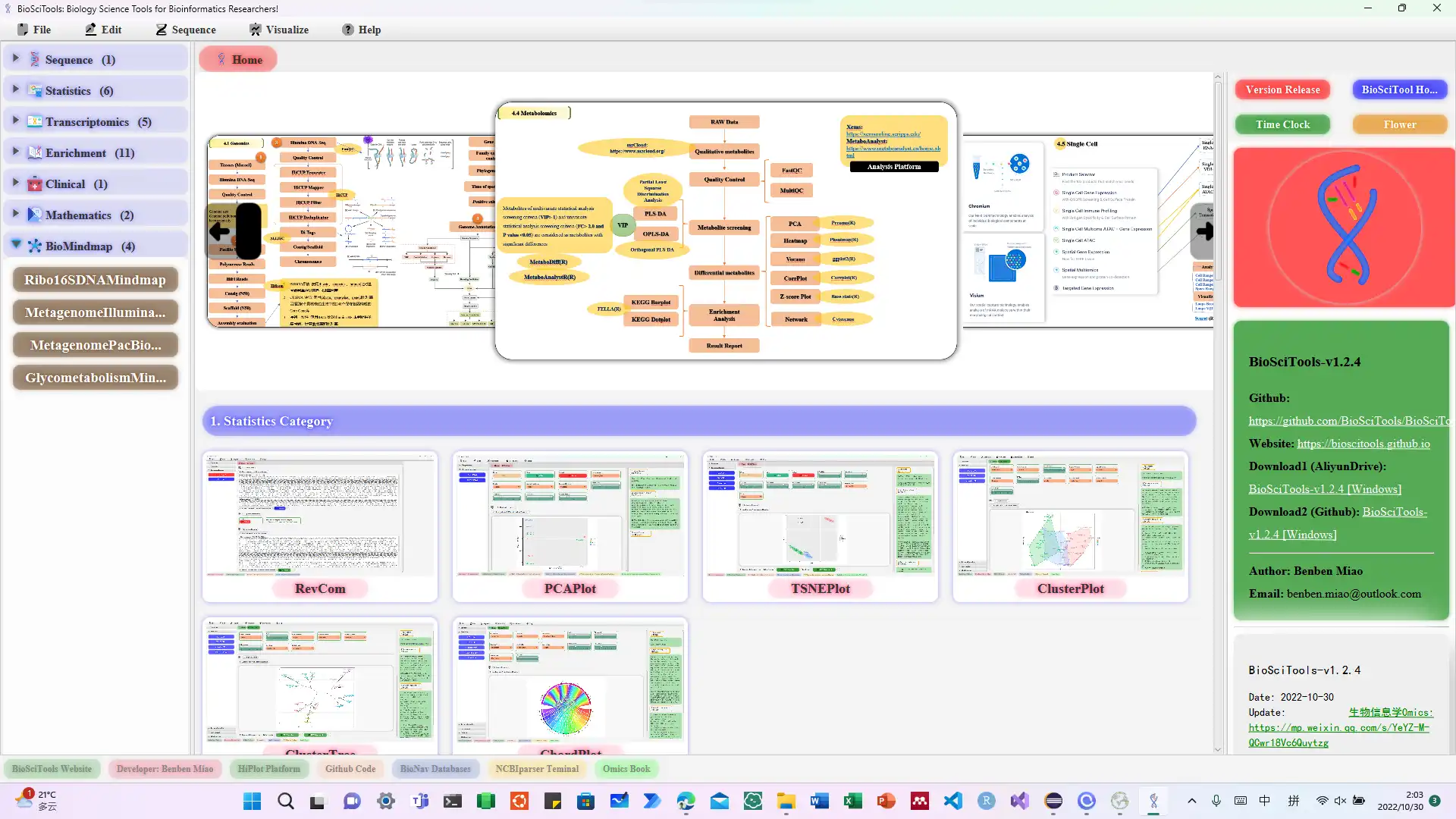
Task: Expand the Statistics sidebar tree item
Action: coord(15,90)
